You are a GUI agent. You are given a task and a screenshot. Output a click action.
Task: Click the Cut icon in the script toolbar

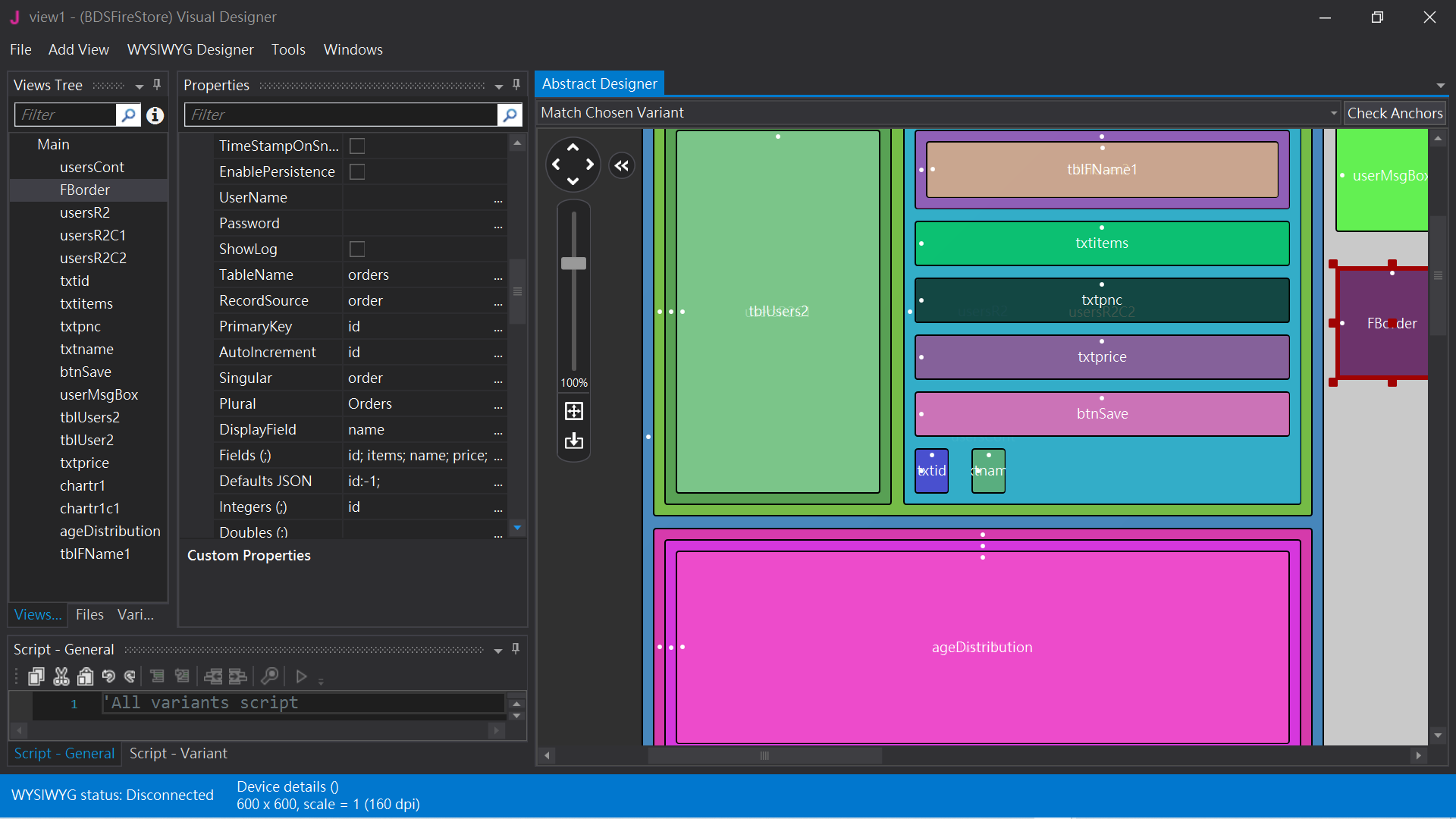coord(61,676)
